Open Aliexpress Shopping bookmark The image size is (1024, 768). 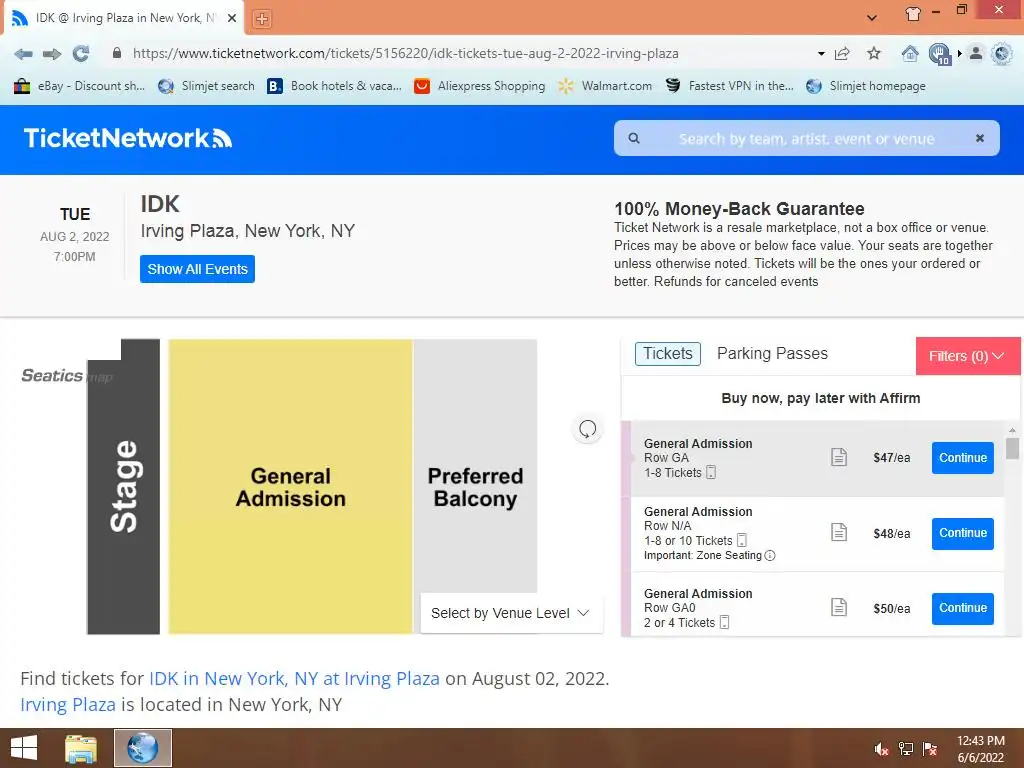click(x=480, y=86)
